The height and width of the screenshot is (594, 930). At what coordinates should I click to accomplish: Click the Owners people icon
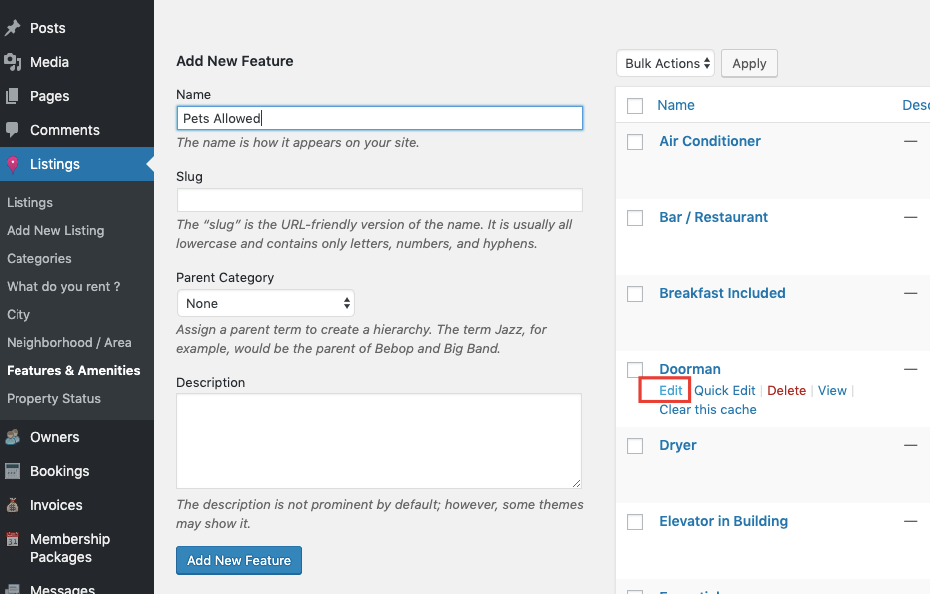click(13, 437)
